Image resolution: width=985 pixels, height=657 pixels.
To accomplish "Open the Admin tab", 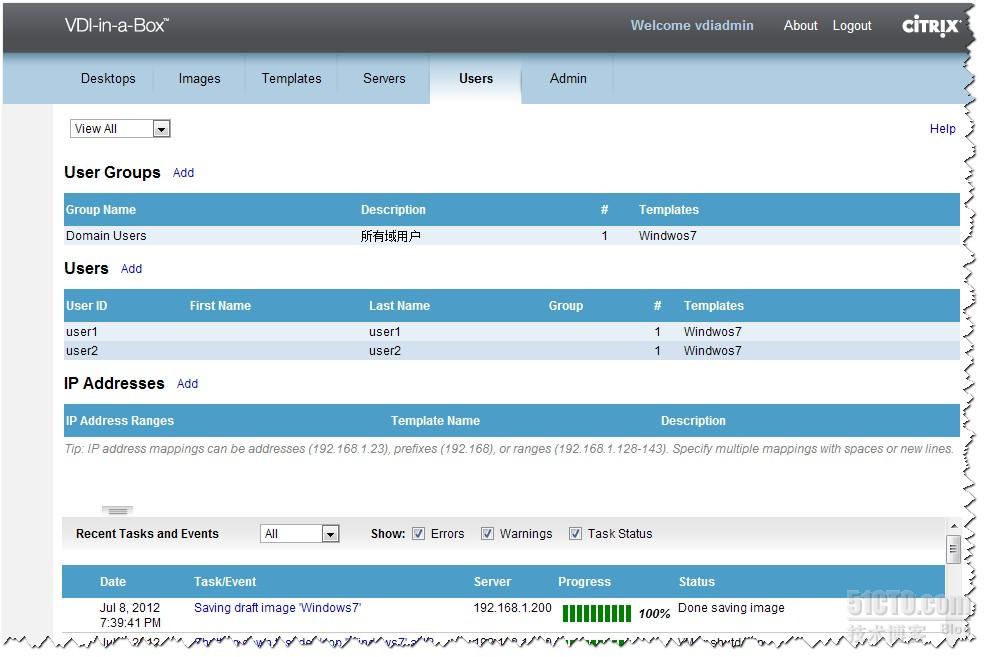I will (568, 79).
